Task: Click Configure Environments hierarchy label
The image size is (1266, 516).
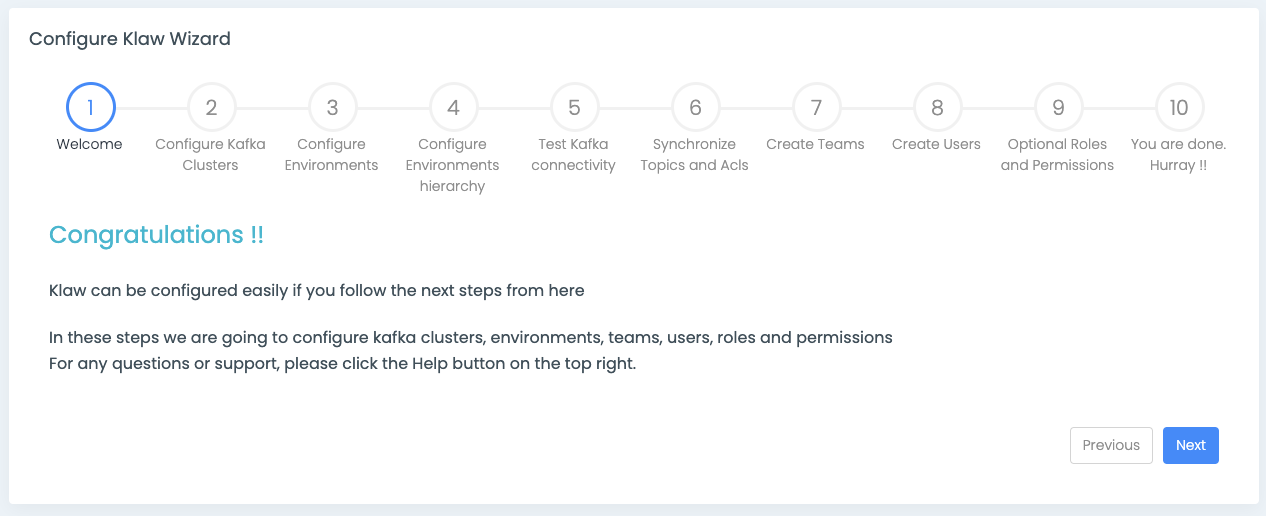Action: click(x=453, y=165)
